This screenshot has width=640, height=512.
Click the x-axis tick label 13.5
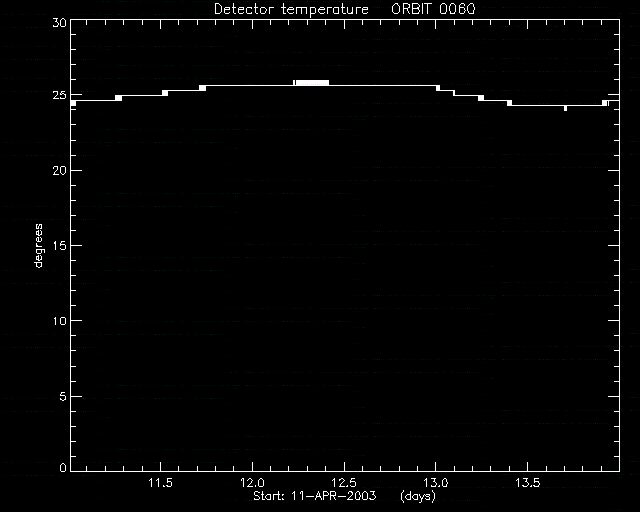[527, 483]
